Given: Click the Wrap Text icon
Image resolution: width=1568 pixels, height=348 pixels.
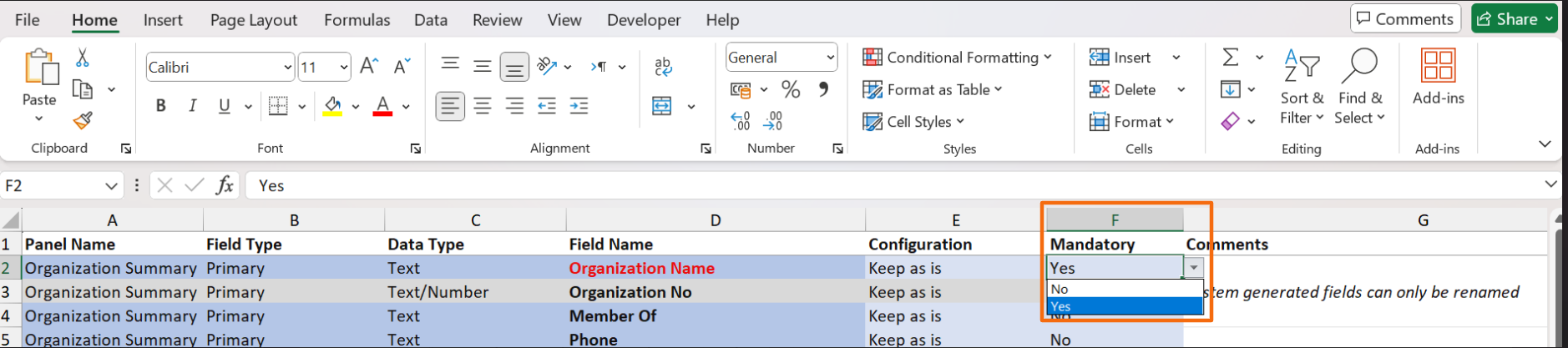Looking at the screenshot, I should [663, 67].
